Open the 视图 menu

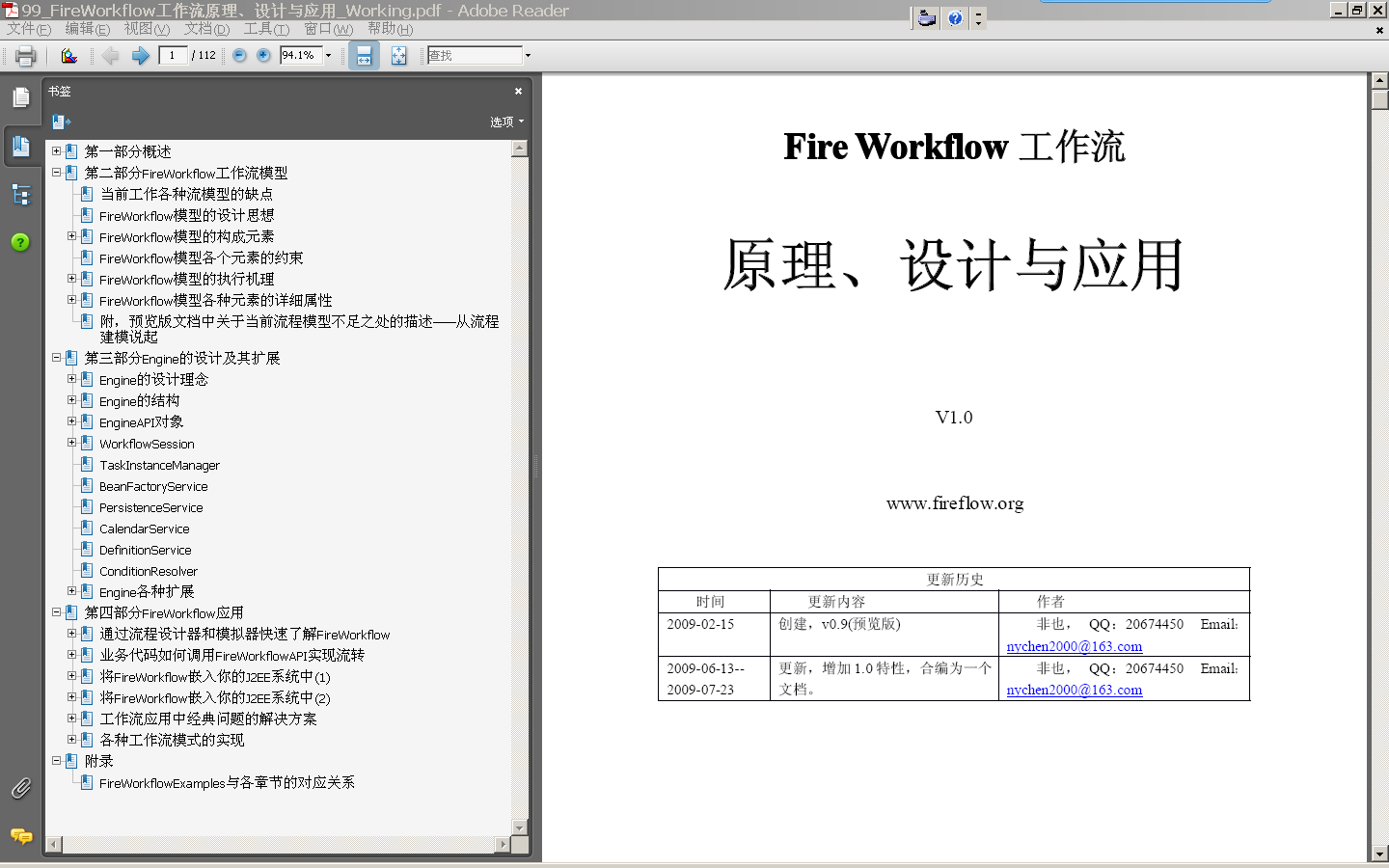pos(147,29)
